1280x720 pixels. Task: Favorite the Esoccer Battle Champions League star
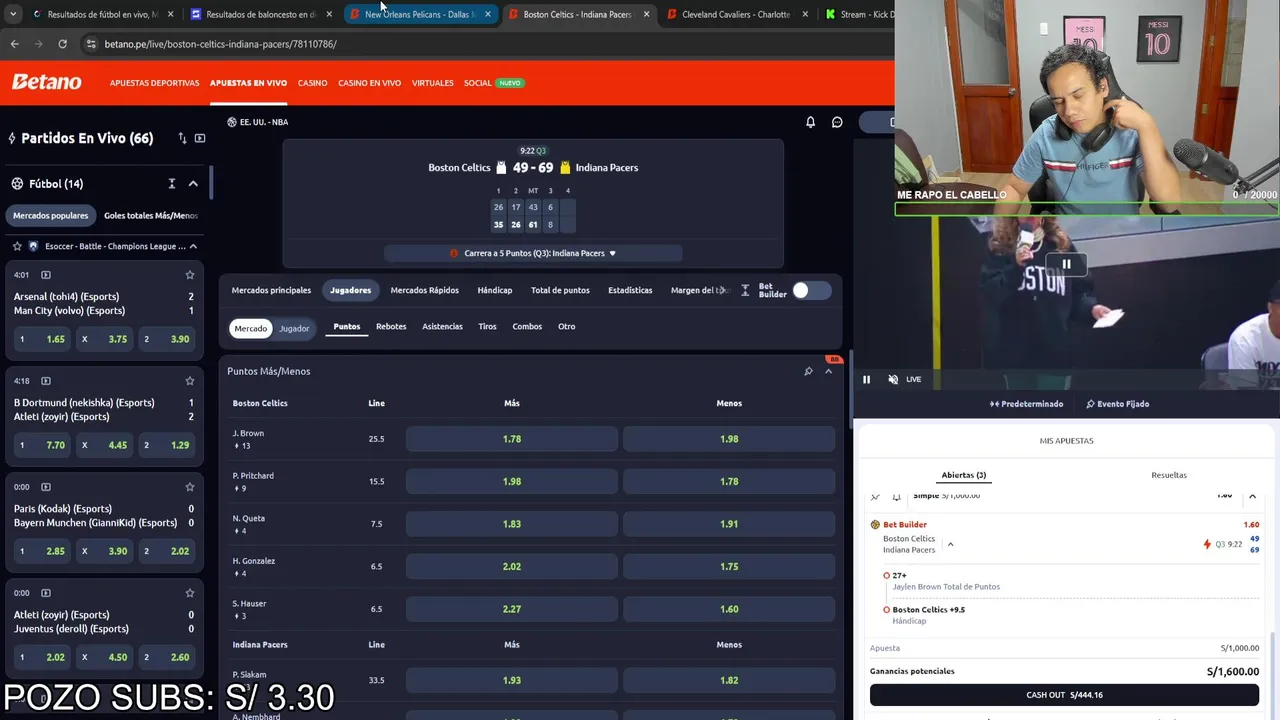click(x=17, y=246)
